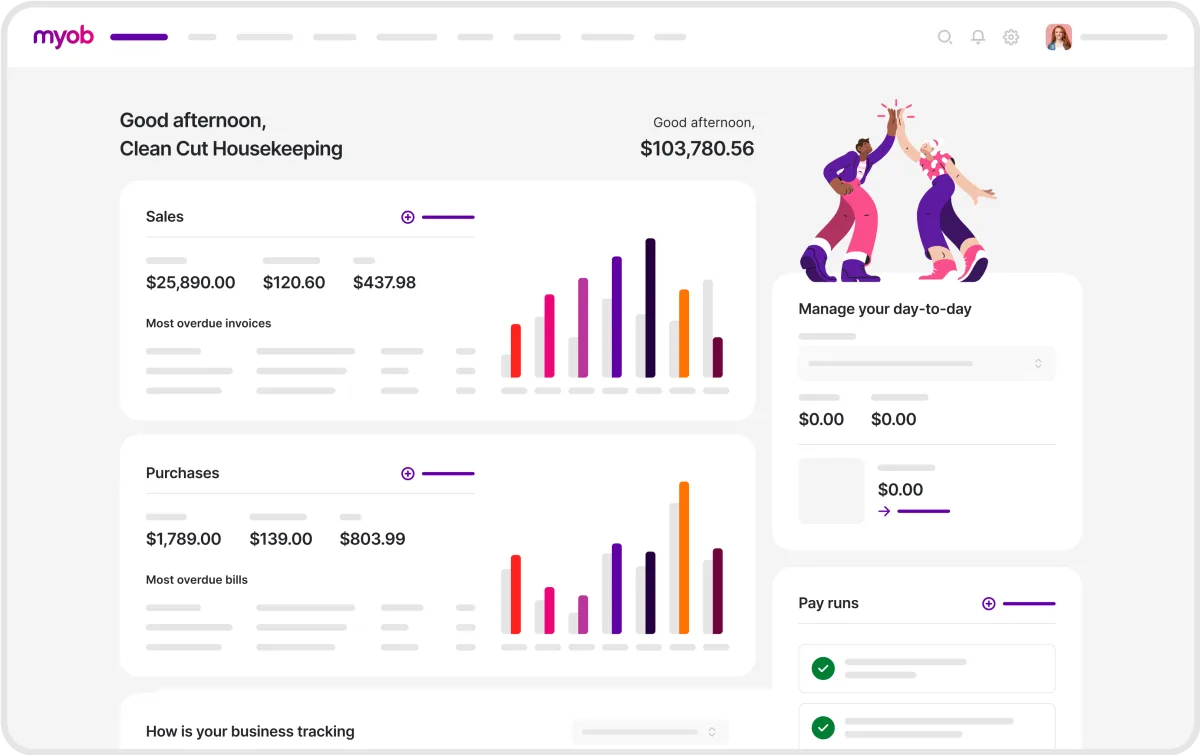Click second green checkmark in Pay runs

(822, 727)
